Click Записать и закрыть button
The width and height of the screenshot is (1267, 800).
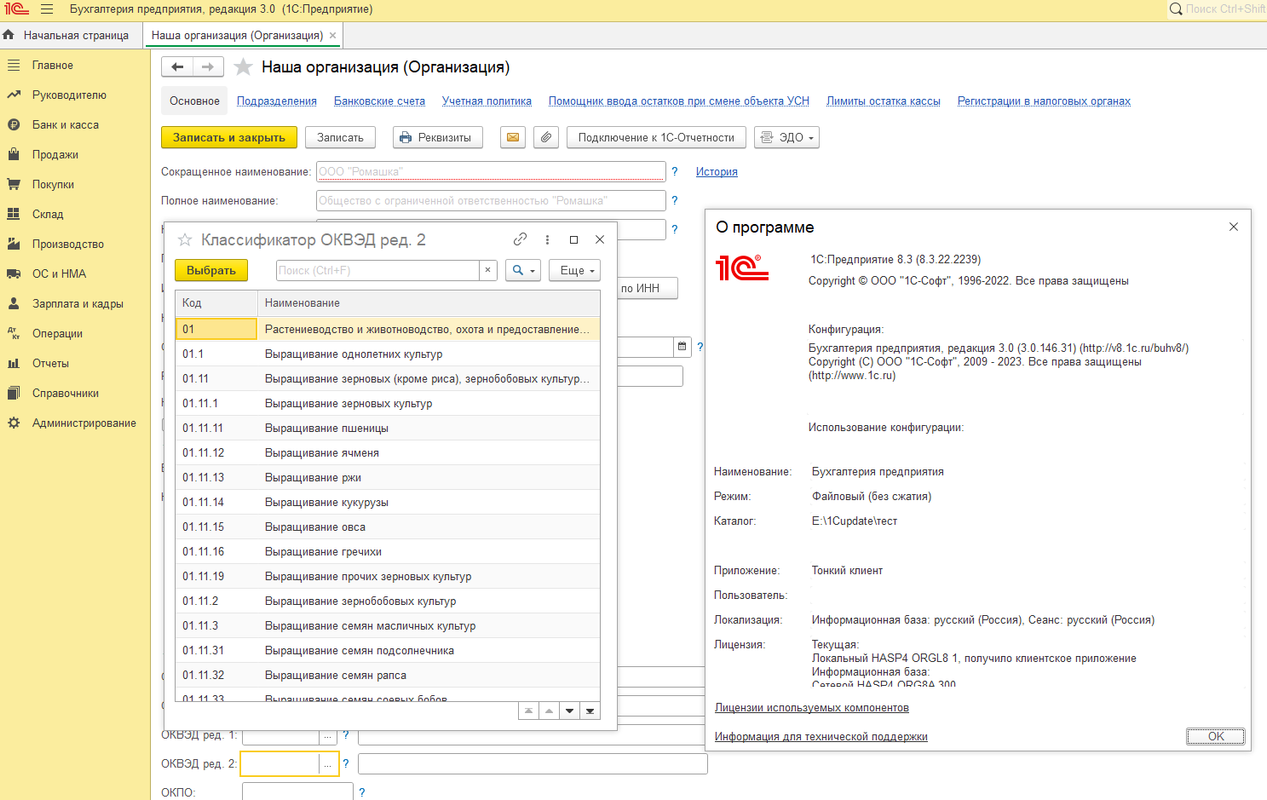(229, 137)
